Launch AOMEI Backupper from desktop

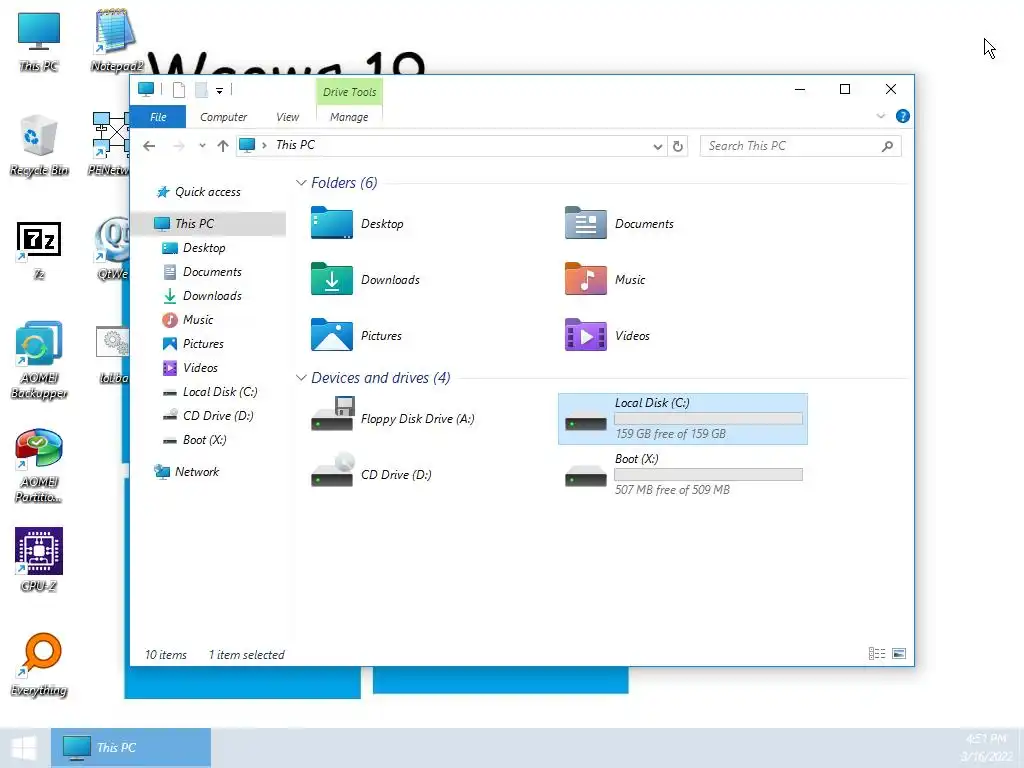coord(39,359)
